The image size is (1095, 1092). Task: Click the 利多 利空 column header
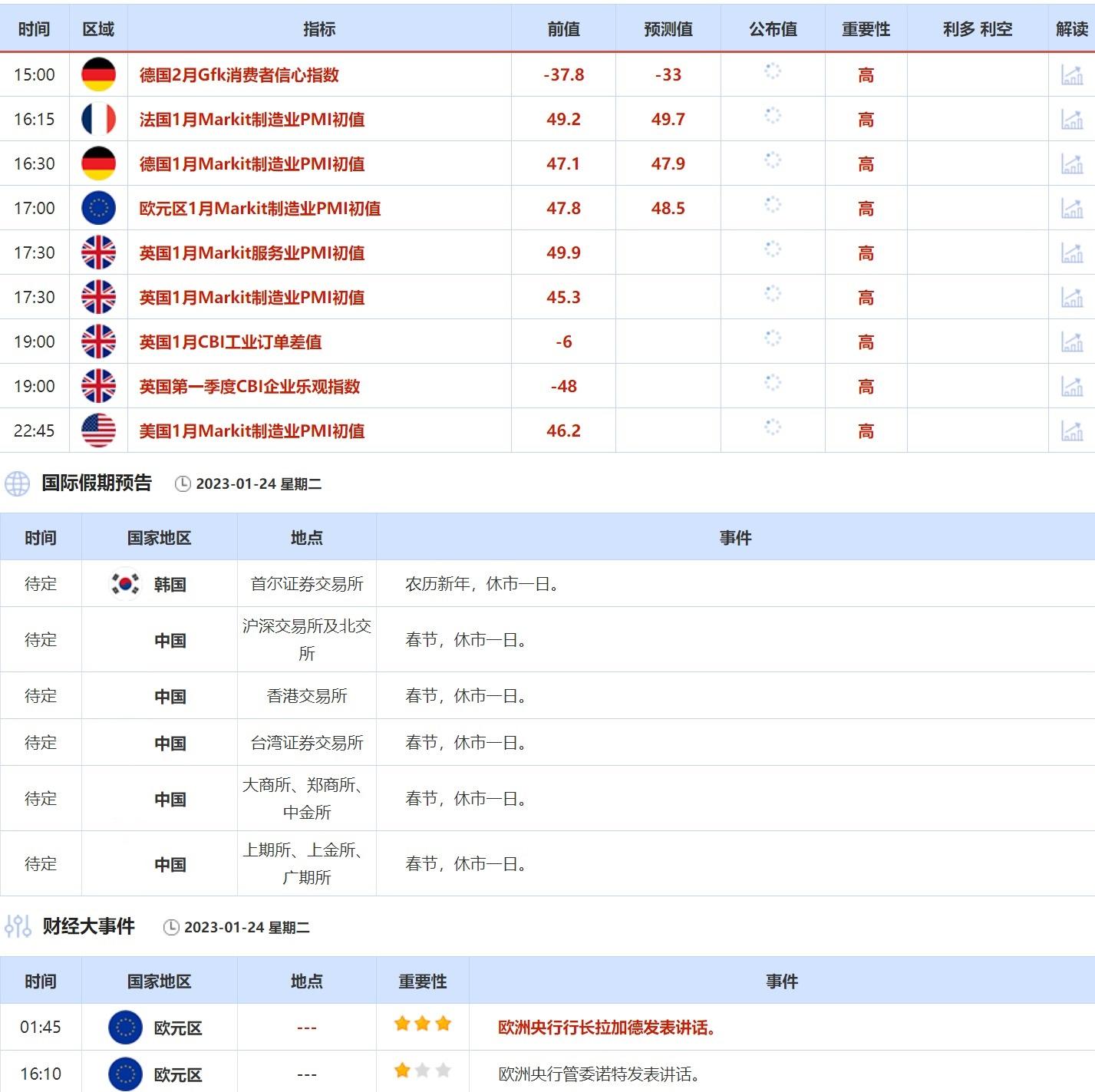point(977,29)
